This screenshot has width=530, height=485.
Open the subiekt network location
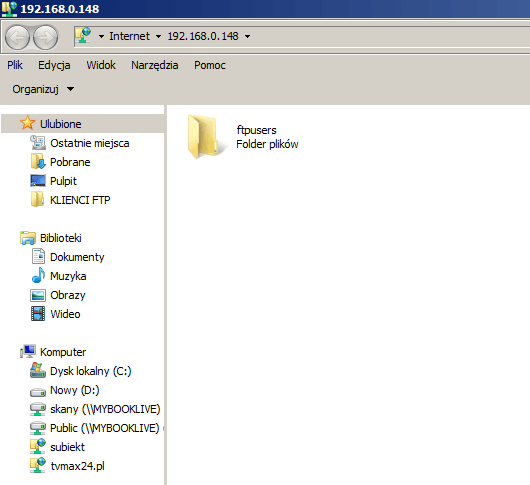tap(67, 447)
